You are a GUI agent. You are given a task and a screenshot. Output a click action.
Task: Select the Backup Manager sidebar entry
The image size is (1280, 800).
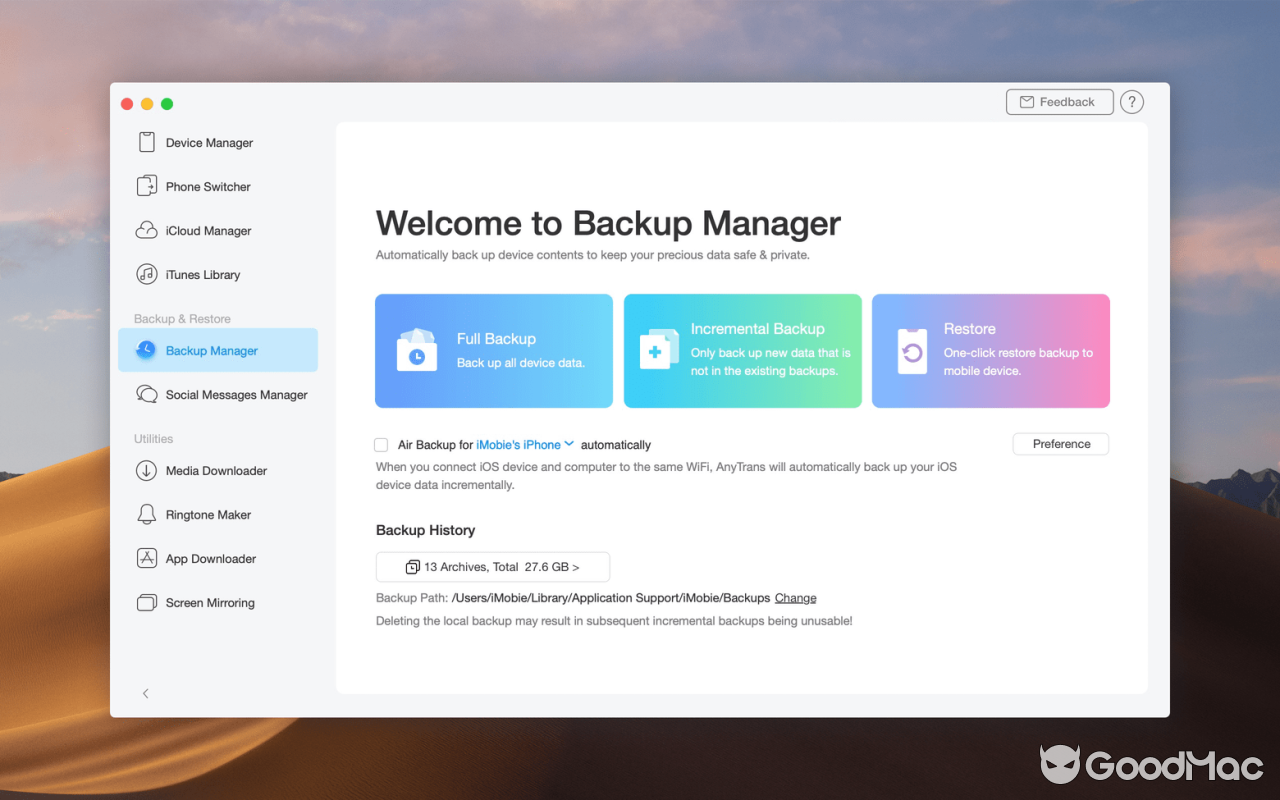[x=211, y=350]
